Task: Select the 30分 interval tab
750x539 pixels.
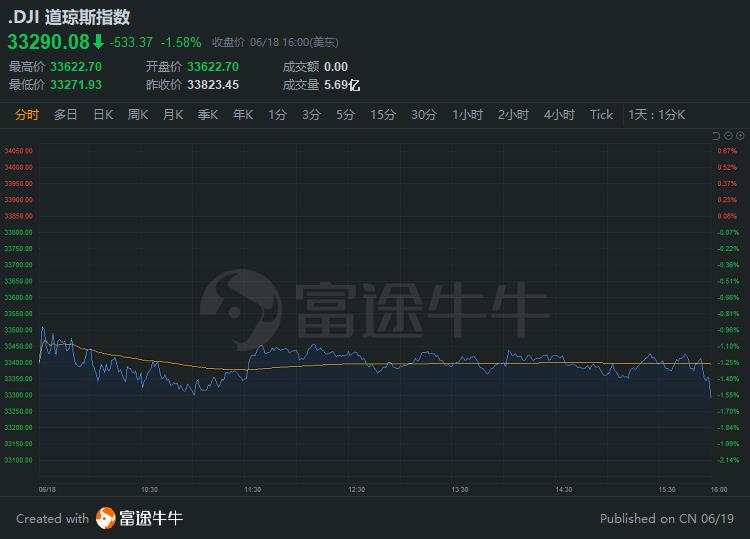Action: tap(424, 115)
